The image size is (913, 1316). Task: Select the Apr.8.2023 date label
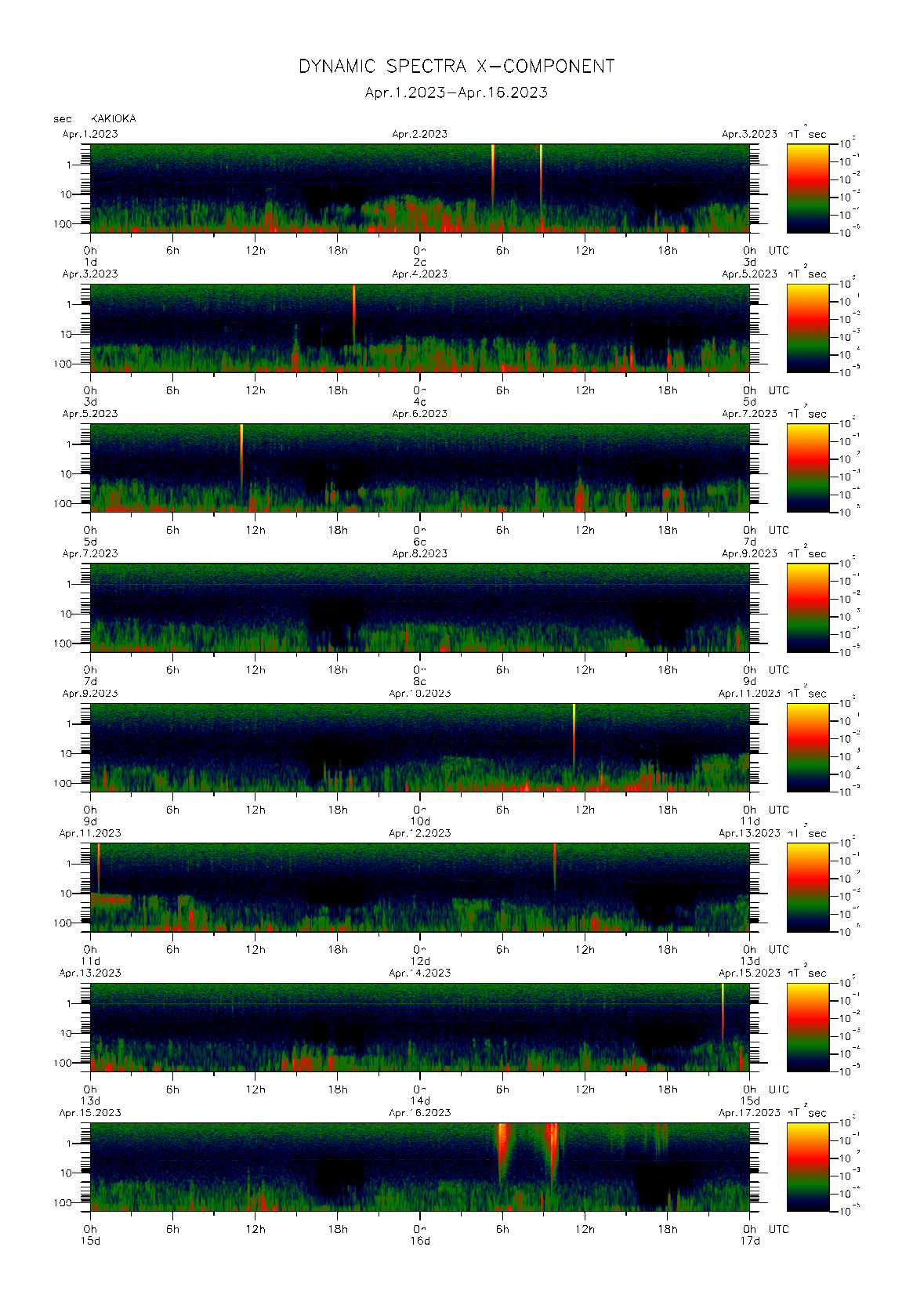[420, 553]
